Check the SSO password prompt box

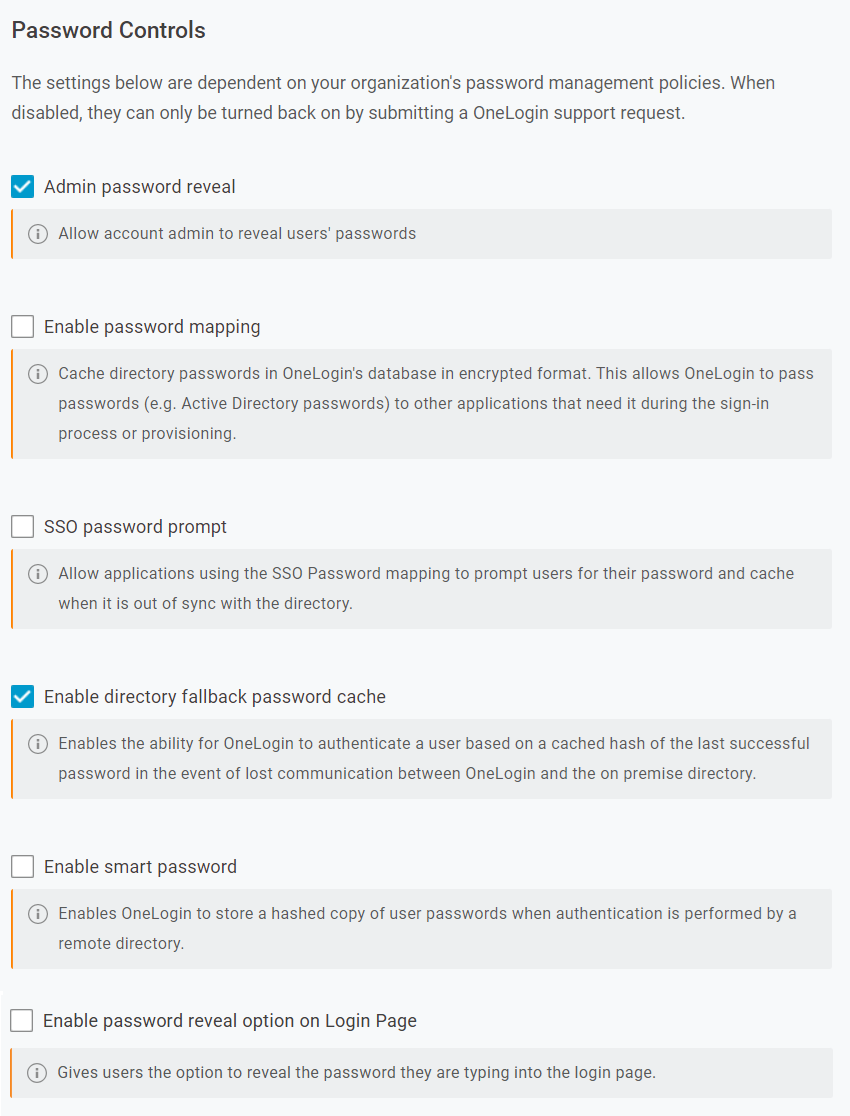23,527
